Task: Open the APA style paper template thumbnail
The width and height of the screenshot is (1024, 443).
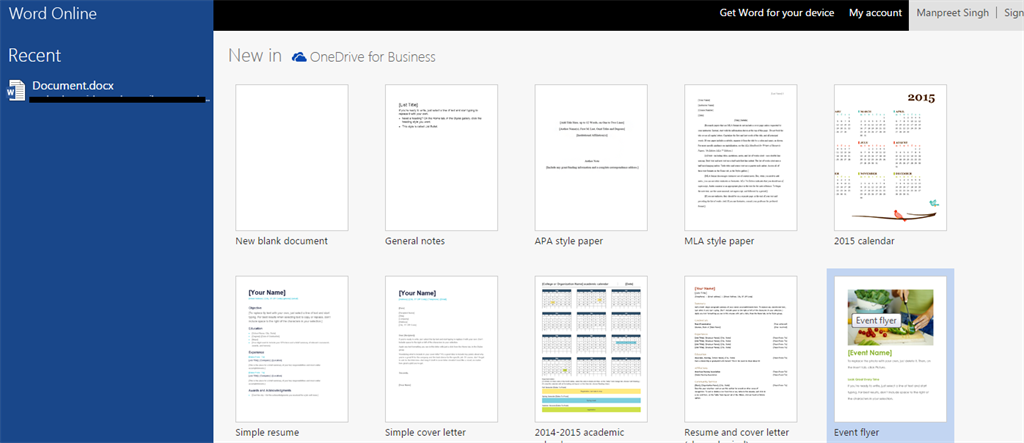Action: click(591, 157)
